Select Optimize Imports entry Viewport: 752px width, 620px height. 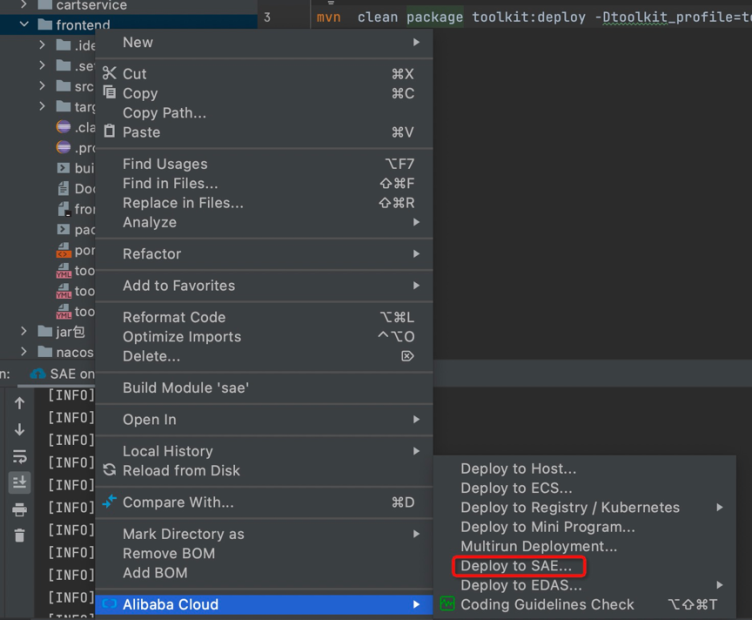click(264, 337)
